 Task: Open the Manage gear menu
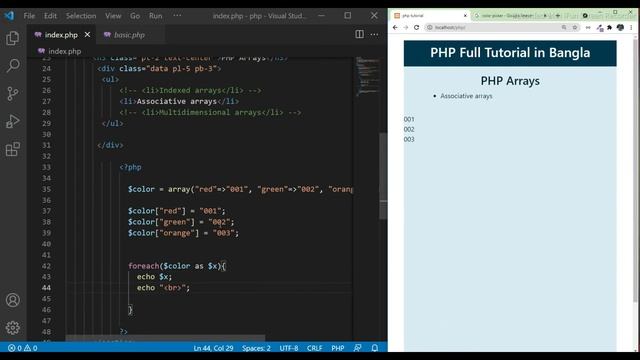click(x=13, y=327)
